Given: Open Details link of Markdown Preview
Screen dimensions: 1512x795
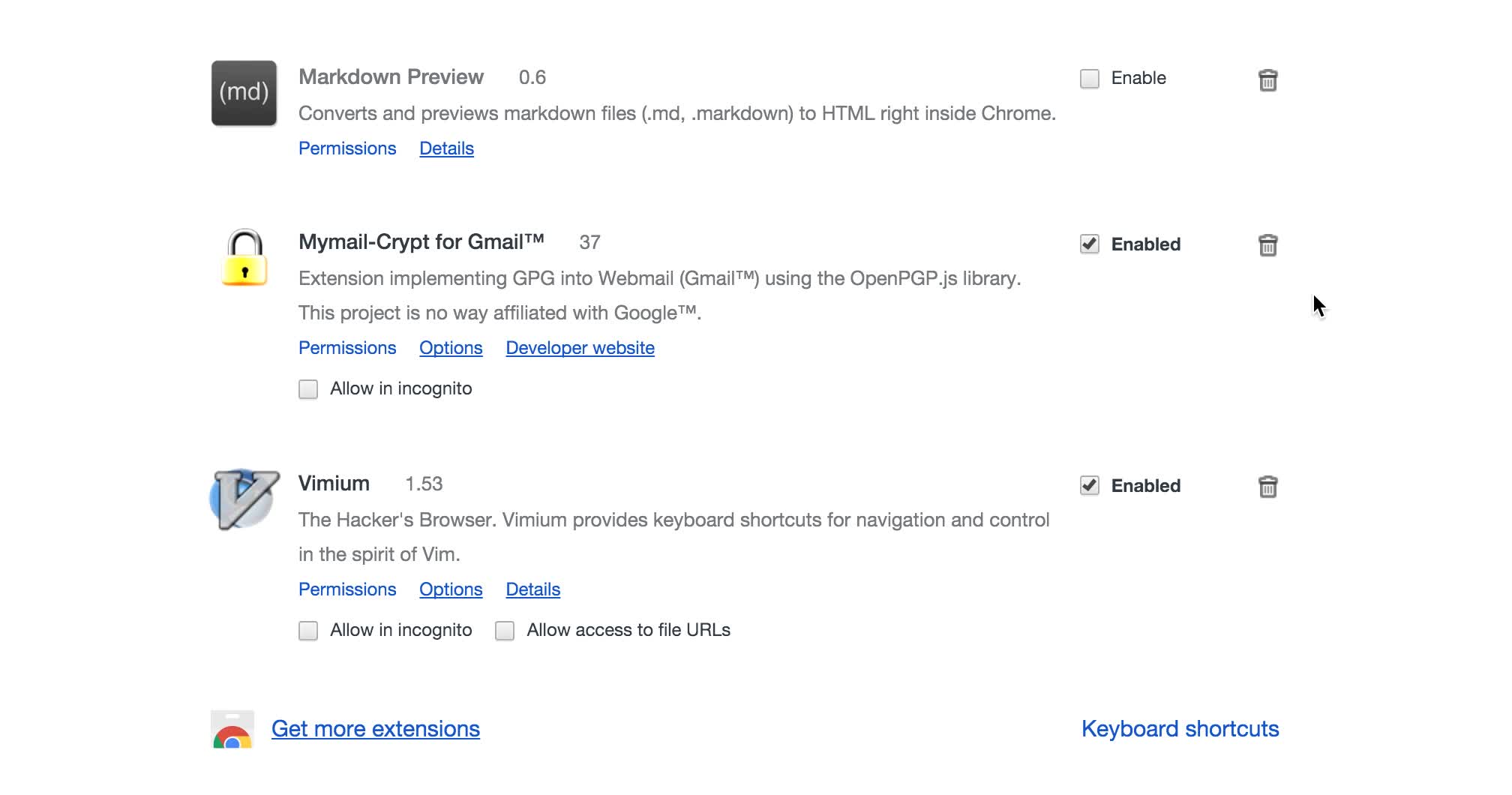Looking at the screenshot, I should [446, 148].
